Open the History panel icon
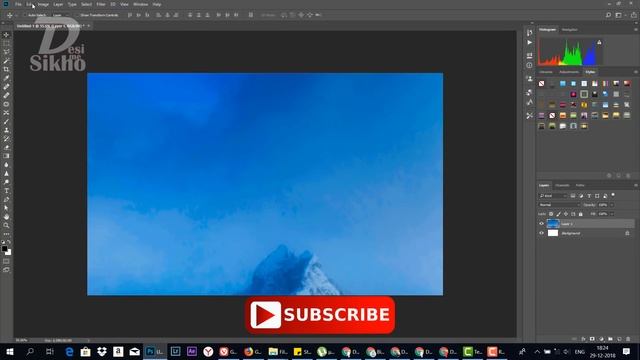The image size is (640, 360). tap(529, 33)
